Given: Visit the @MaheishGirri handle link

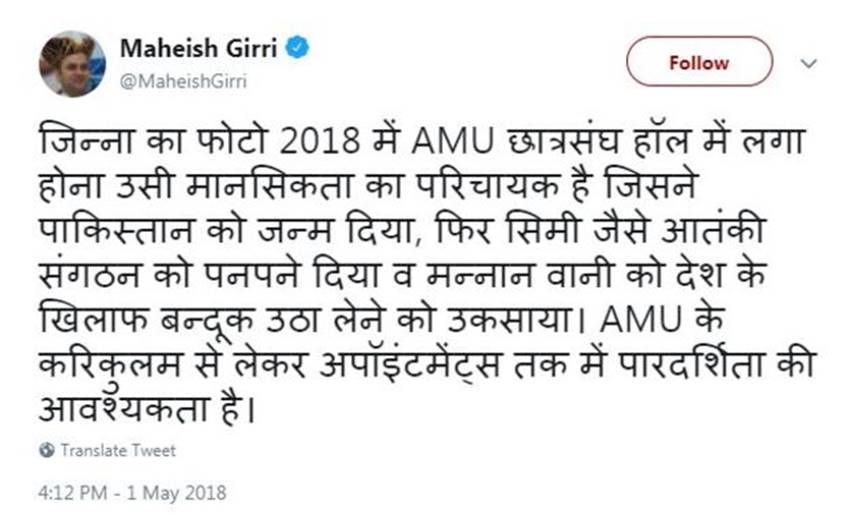Looking at the screenshot, I should point(183,80).
